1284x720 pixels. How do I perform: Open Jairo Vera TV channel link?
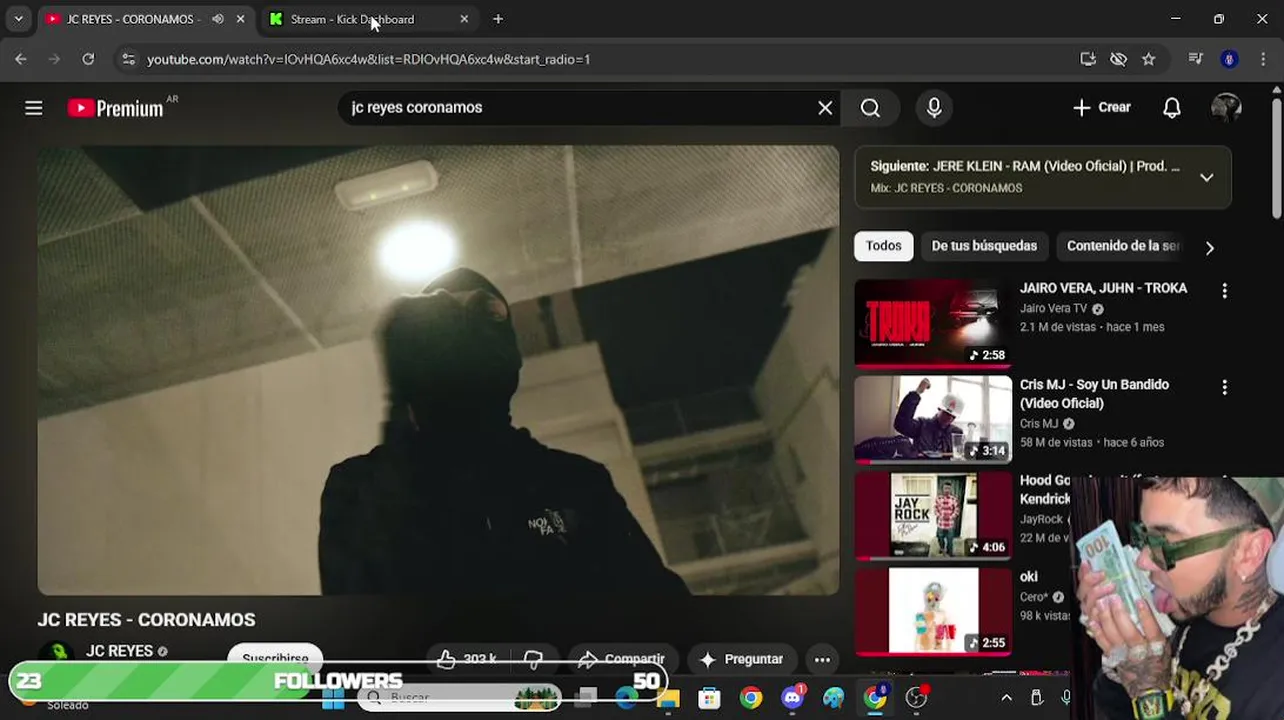coord(1053,309)
